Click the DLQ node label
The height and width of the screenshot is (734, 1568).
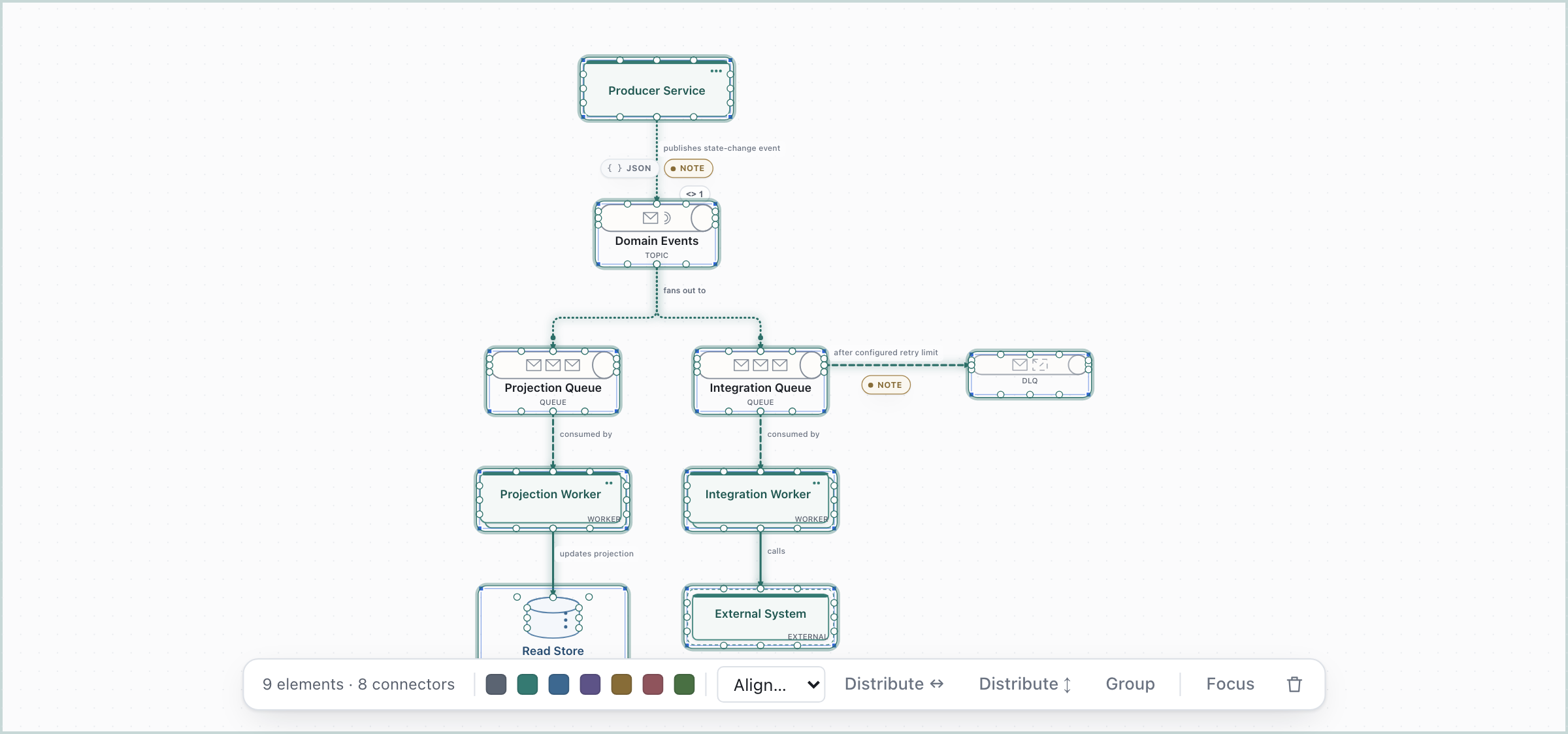coord(1030,381)
